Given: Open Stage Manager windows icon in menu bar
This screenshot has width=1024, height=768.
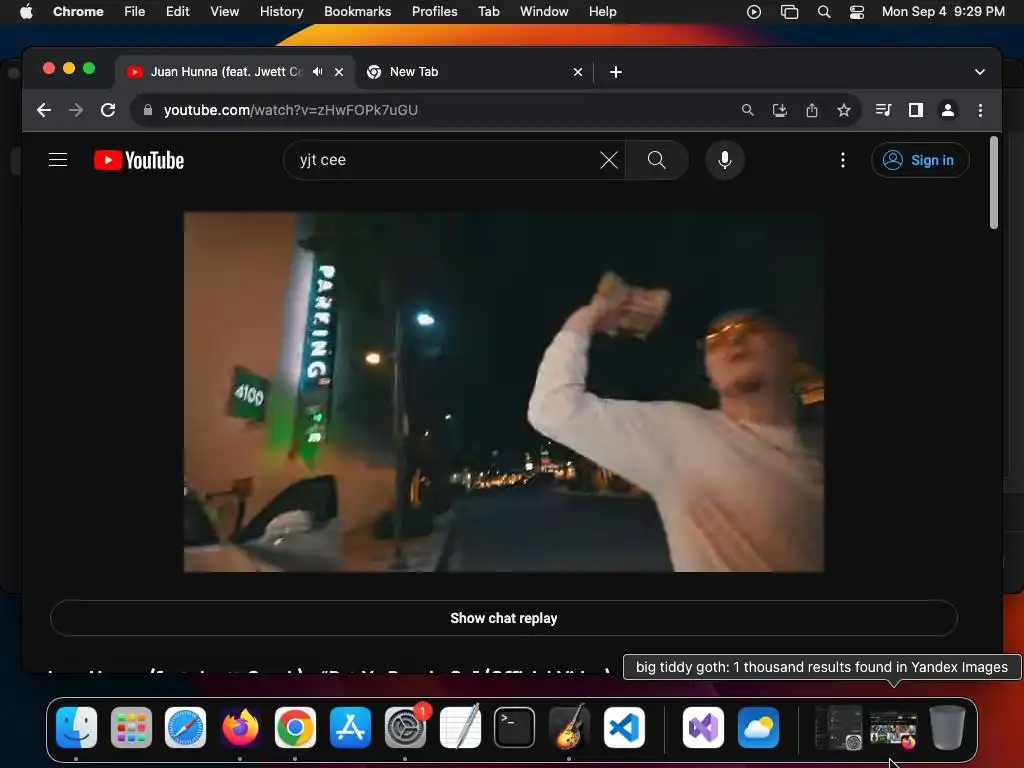Looking at the screenshot, I should click(x=789, y=11).
